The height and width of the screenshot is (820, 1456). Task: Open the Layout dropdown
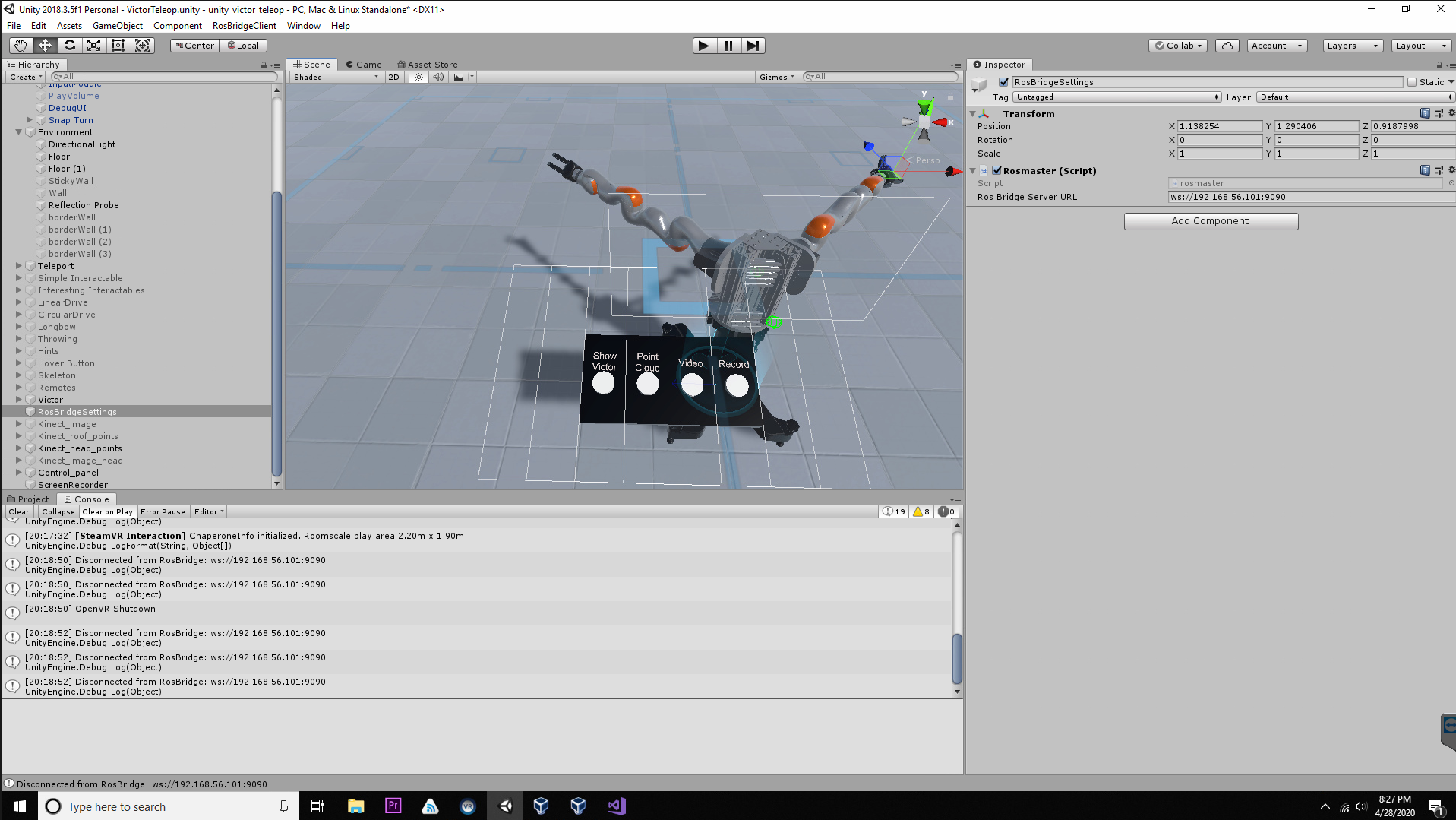pyautogui.click(x=1421, y=46)
